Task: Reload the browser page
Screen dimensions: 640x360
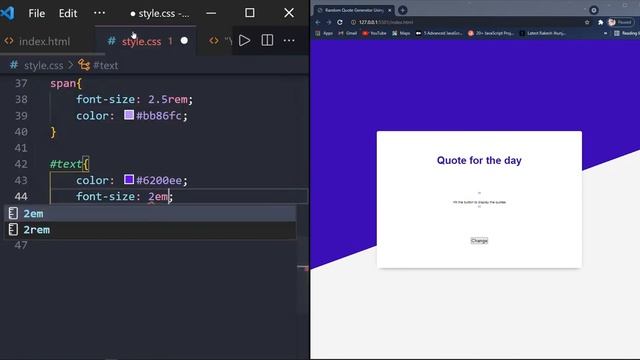Action: [340, 22]
